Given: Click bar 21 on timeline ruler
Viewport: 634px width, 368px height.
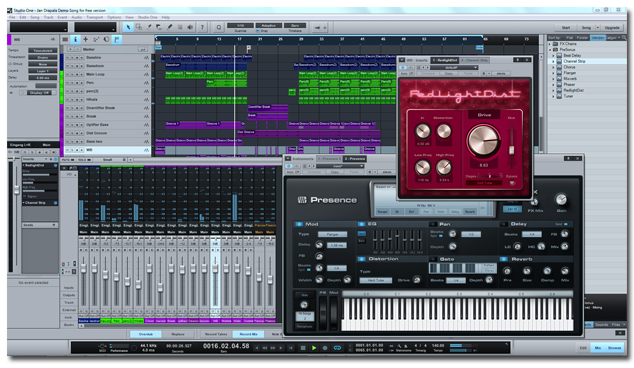Looking at the screenshot, I should click(260, 39).
